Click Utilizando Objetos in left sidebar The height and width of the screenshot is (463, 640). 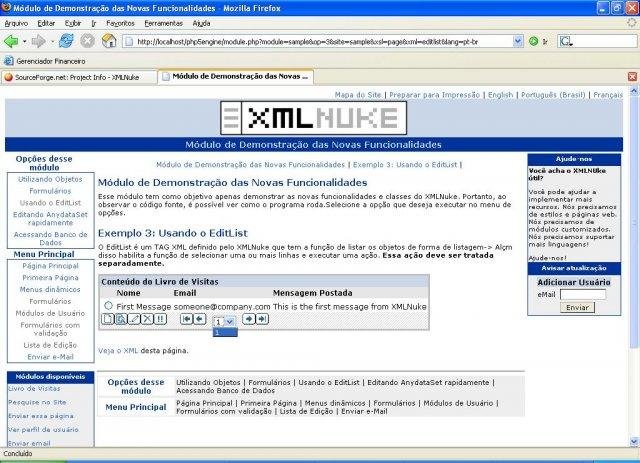(50, 179)
